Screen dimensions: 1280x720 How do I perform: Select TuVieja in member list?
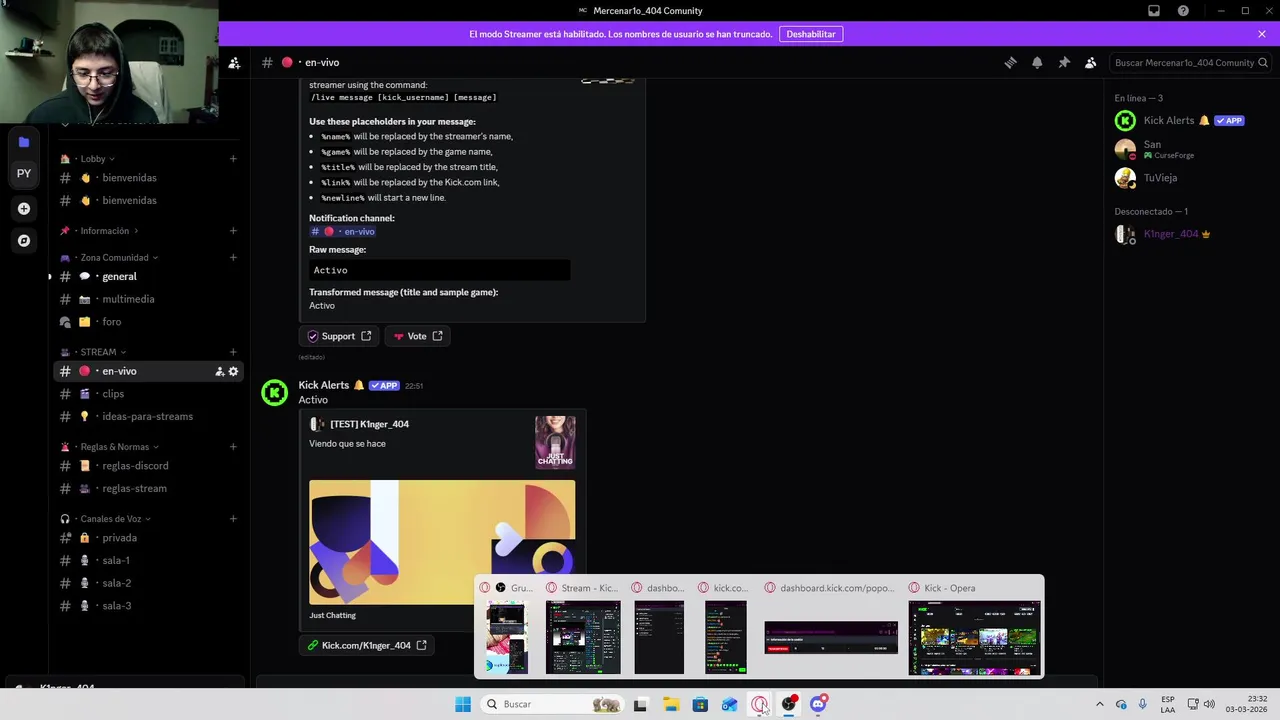tap(1185, 178)
